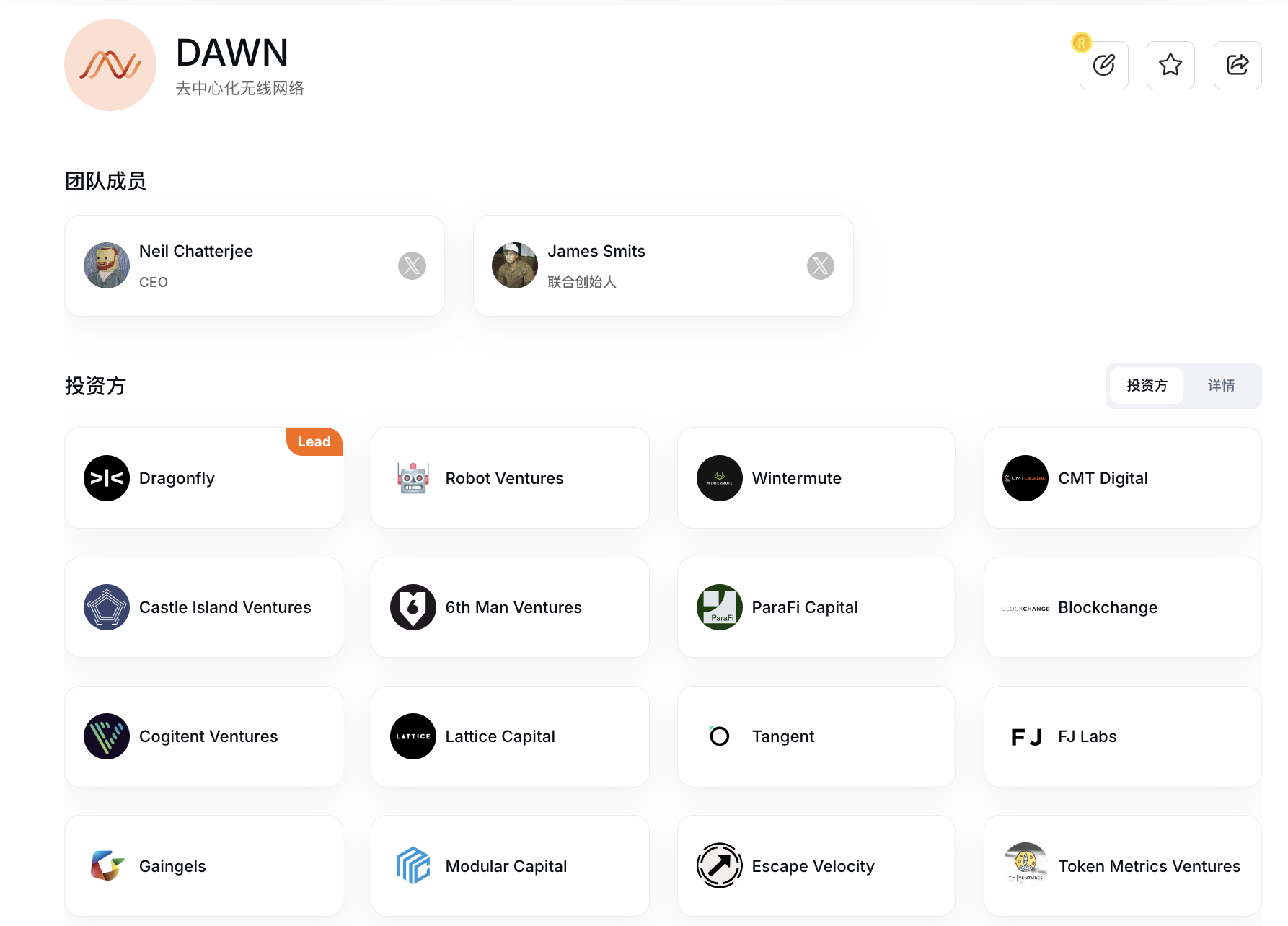The width and height of the screenshot is (1288, 926).
Task: Open the Wintermute investor name
Action: pos(796,478)
